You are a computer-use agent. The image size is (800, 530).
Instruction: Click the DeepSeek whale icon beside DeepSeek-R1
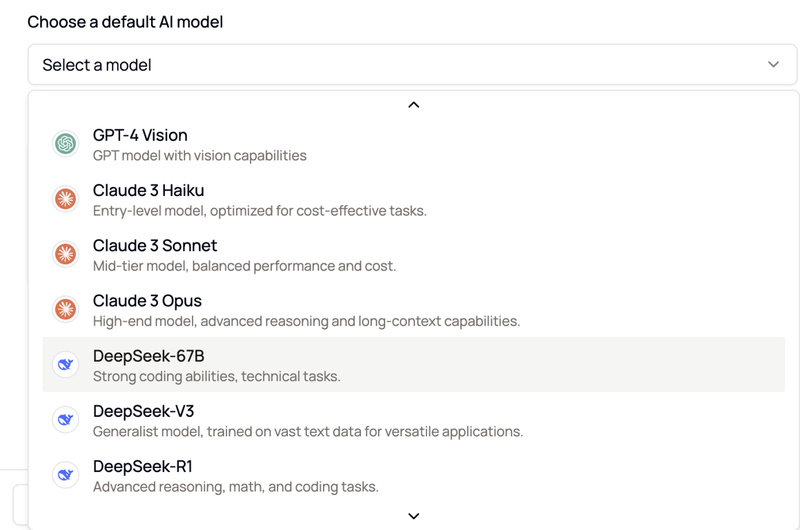click(66, 475)
